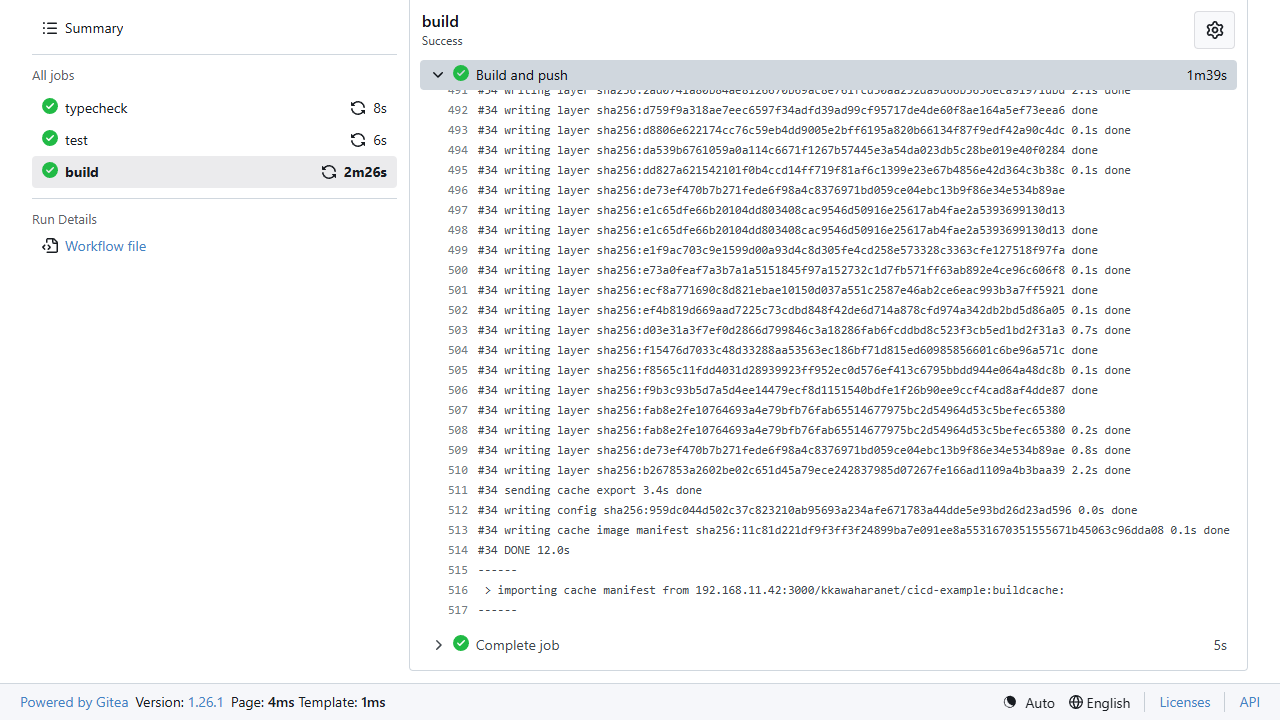Open the Licenses footer link
The width and height of the screenshot is (1280, 720).
[1185, 702]
